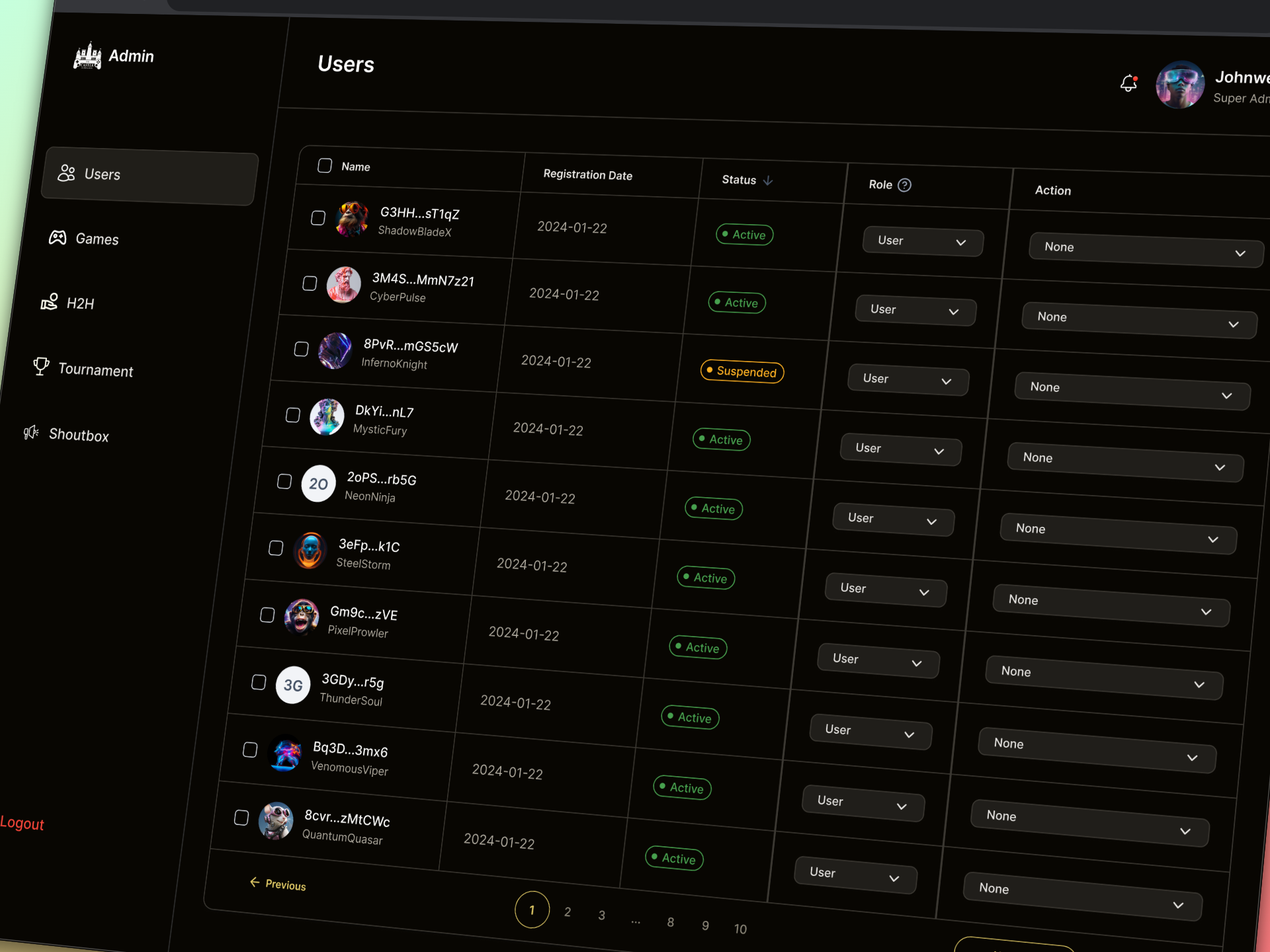Click the red Logout link

pos(22,823)
